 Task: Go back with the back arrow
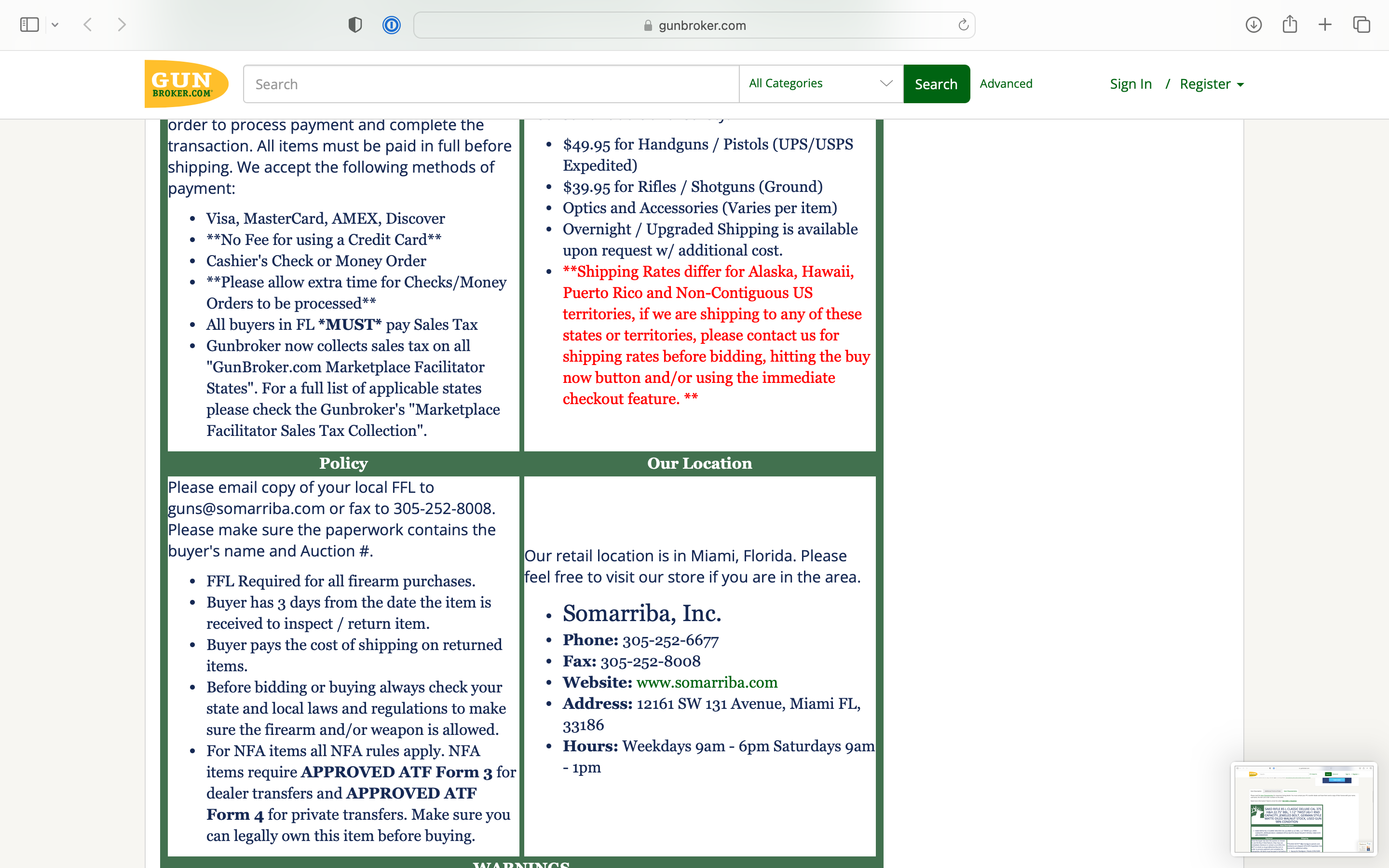[88, 25]
